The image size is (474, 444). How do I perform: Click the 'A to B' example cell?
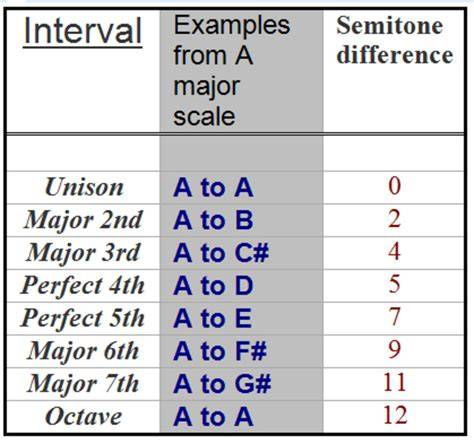click(213, 220)
